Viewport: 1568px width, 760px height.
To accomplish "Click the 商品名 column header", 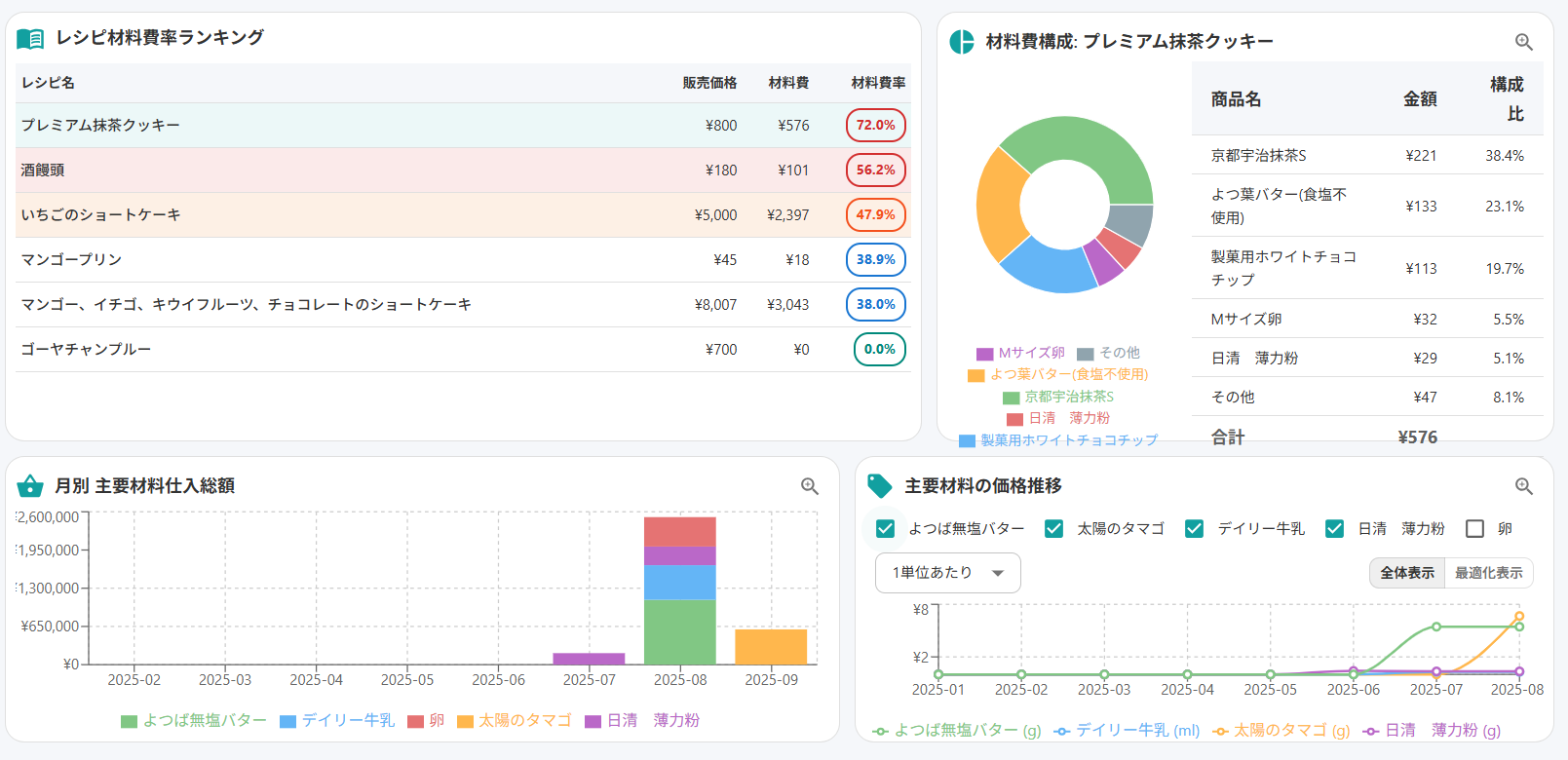I will point(1236,99).
